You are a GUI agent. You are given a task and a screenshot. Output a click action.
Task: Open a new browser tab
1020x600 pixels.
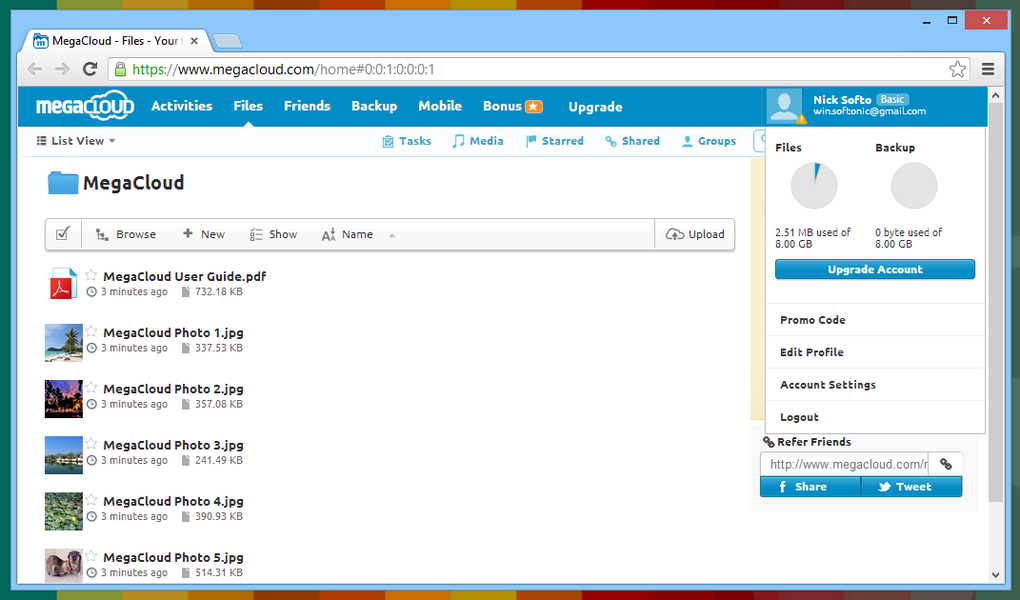click(227, 41)
